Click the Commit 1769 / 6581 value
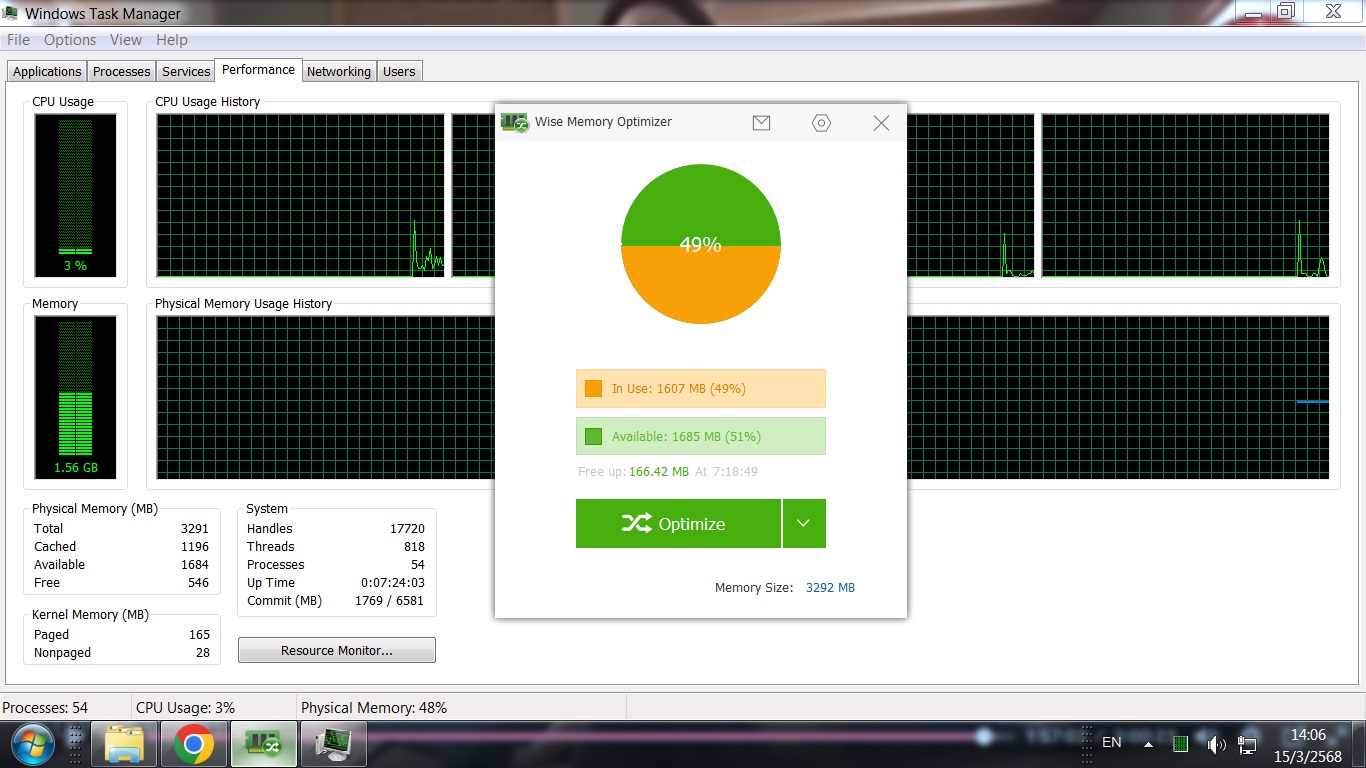The width and height of the screenshot is (1366, 768). click(x=390, y=600)
